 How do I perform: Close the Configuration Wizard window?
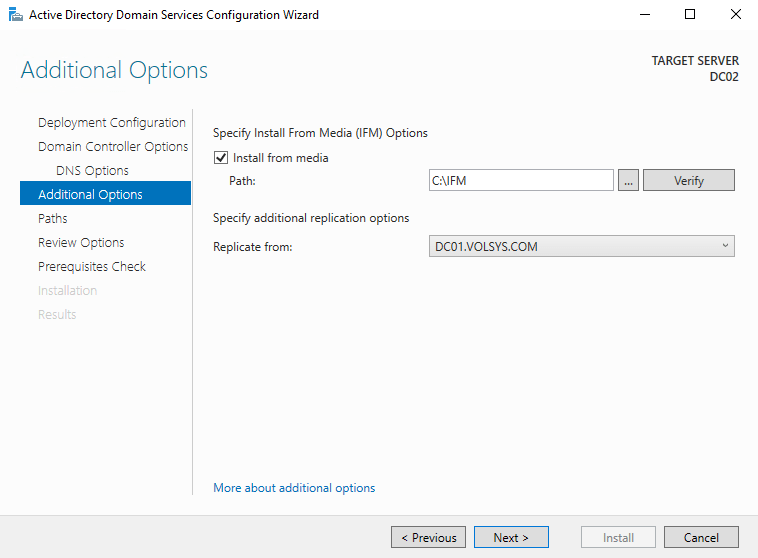point(735,15)
